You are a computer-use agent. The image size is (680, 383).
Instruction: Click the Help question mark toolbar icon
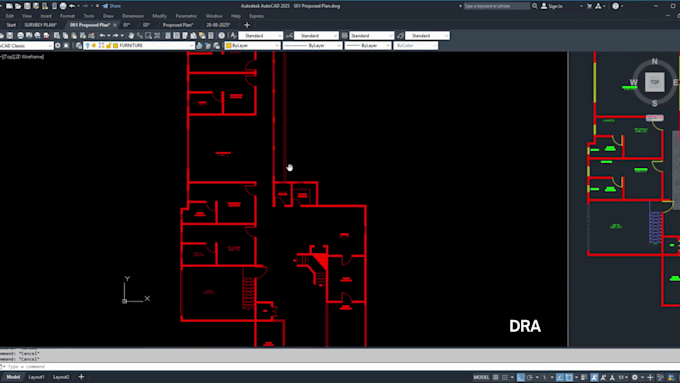(222, 36)
